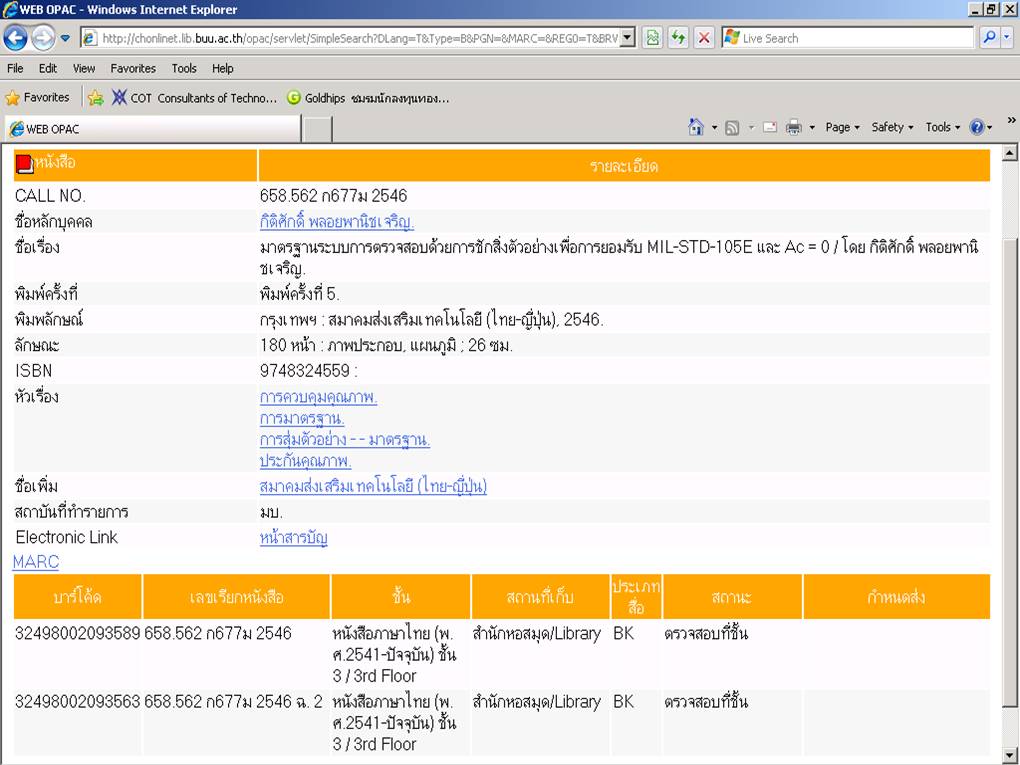Viewport: 1020px width, 765px height.
Task: Click the Print icon
Action: pyautogui.click(x=794, y=127)
